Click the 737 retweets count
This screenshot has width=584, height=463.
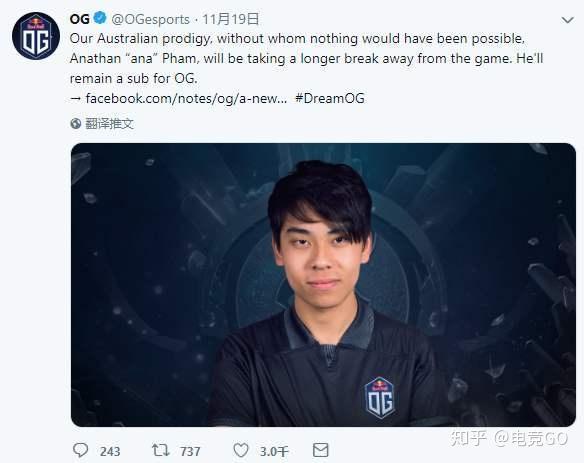190,451
